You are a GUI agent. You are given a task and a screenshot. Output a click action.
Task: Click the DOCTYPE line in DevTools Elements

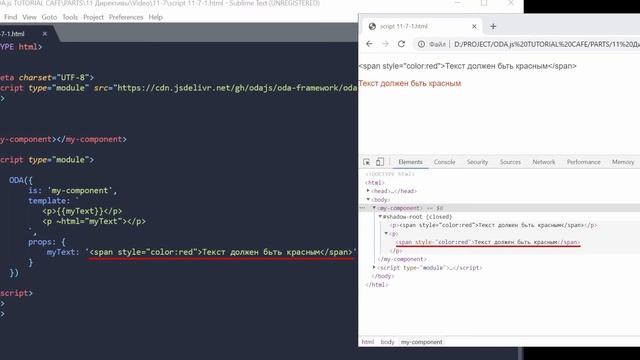click(390, 174)
